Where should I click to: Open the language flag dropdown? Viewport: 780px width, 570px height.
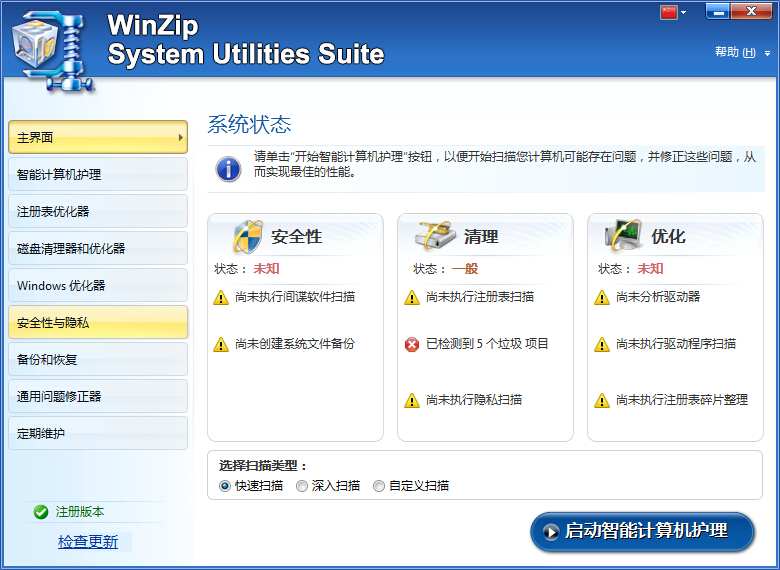pyautogui.click(x=673, y=13)
